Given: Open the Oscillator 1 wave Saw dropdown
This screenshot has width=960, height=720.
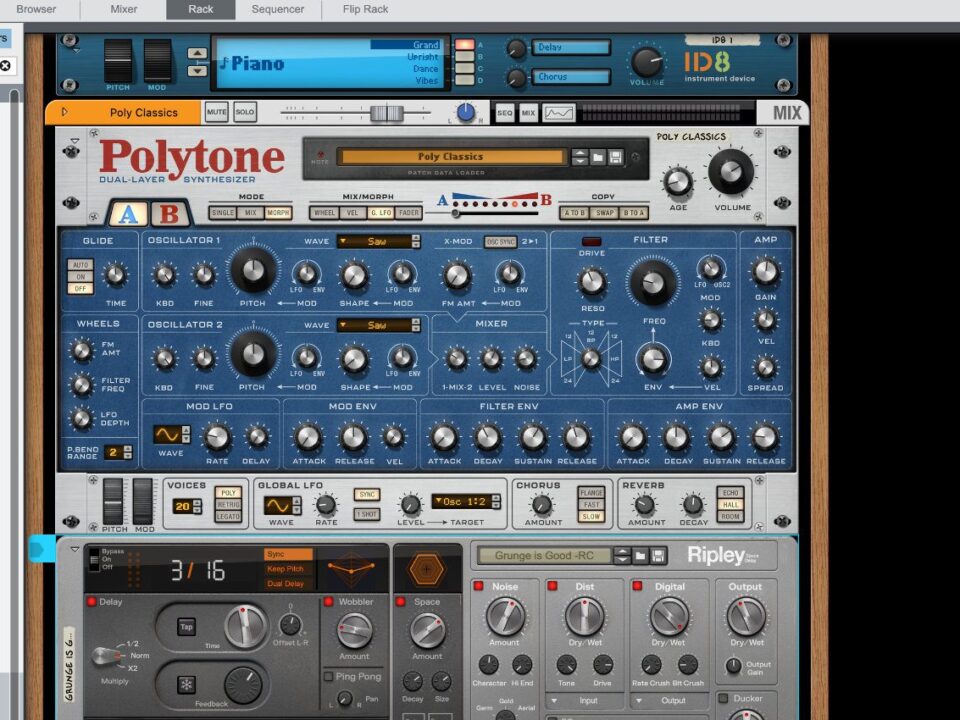Looking at the screenshot, I should 378,241.
